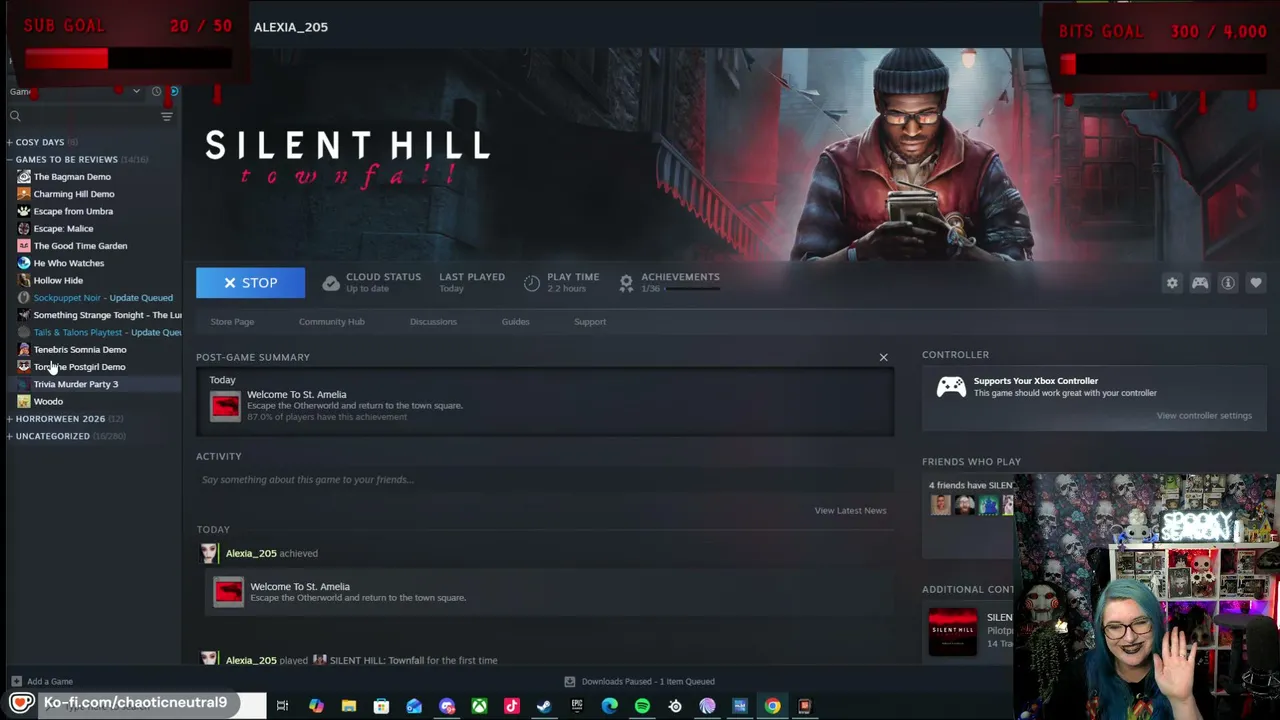Click the Add a Game plus icon
This screenshot has height=720, width=1280.
point(16,681)
